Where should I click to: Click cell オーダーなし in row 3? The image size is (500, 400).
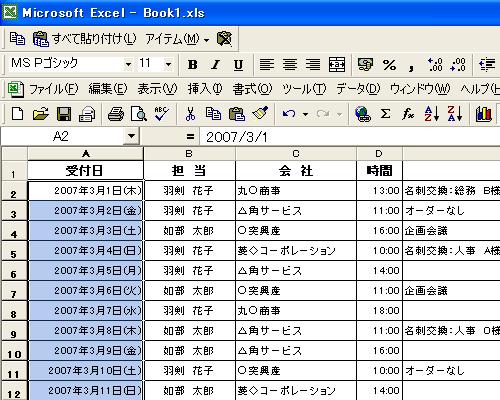tap(452, 211)
